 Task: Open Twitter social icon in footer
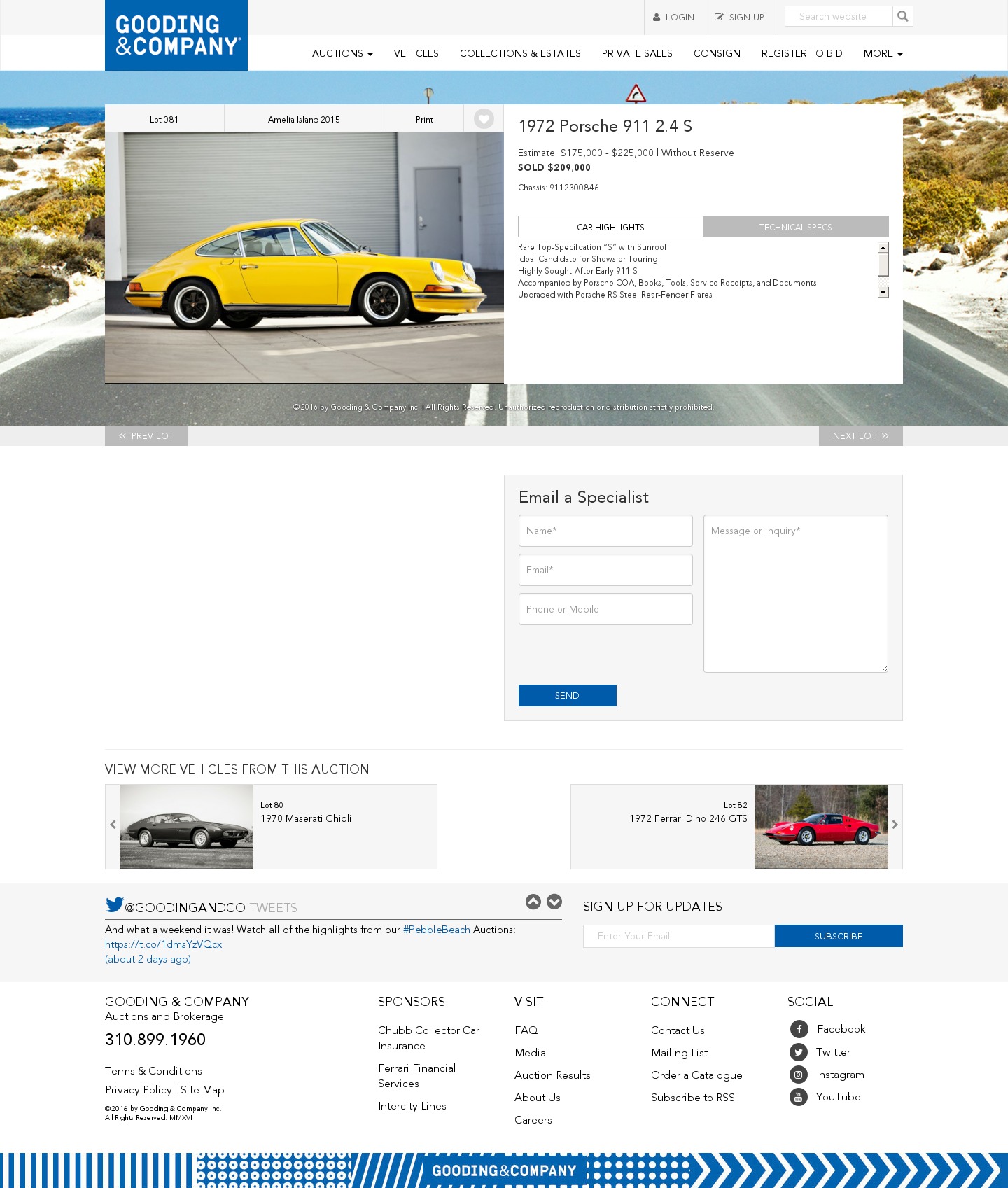pos(799,1052)
